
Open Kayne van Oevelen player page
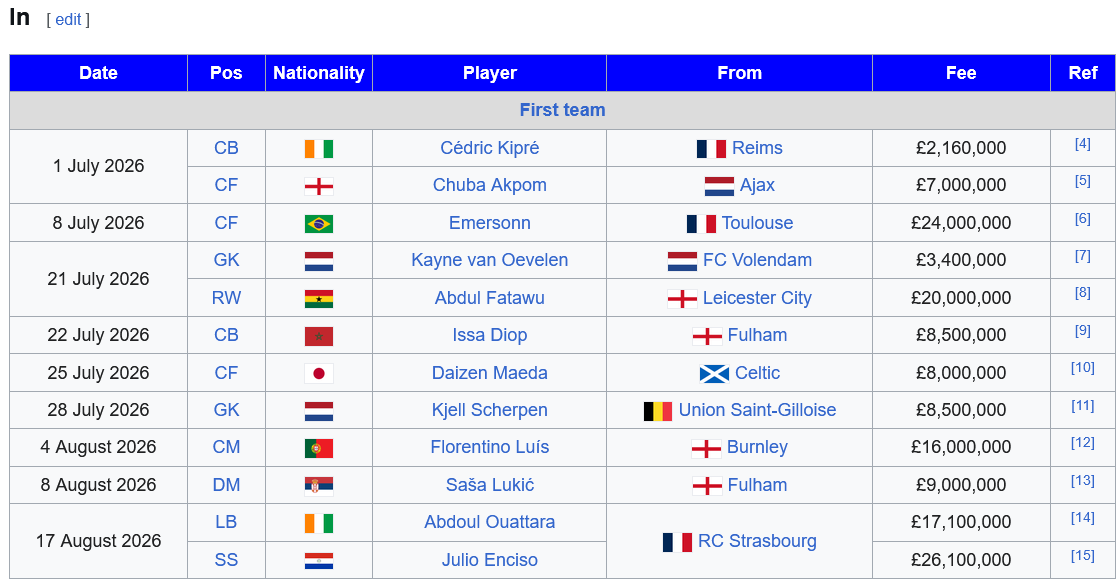pyautogui.click(x=490, y=260)
